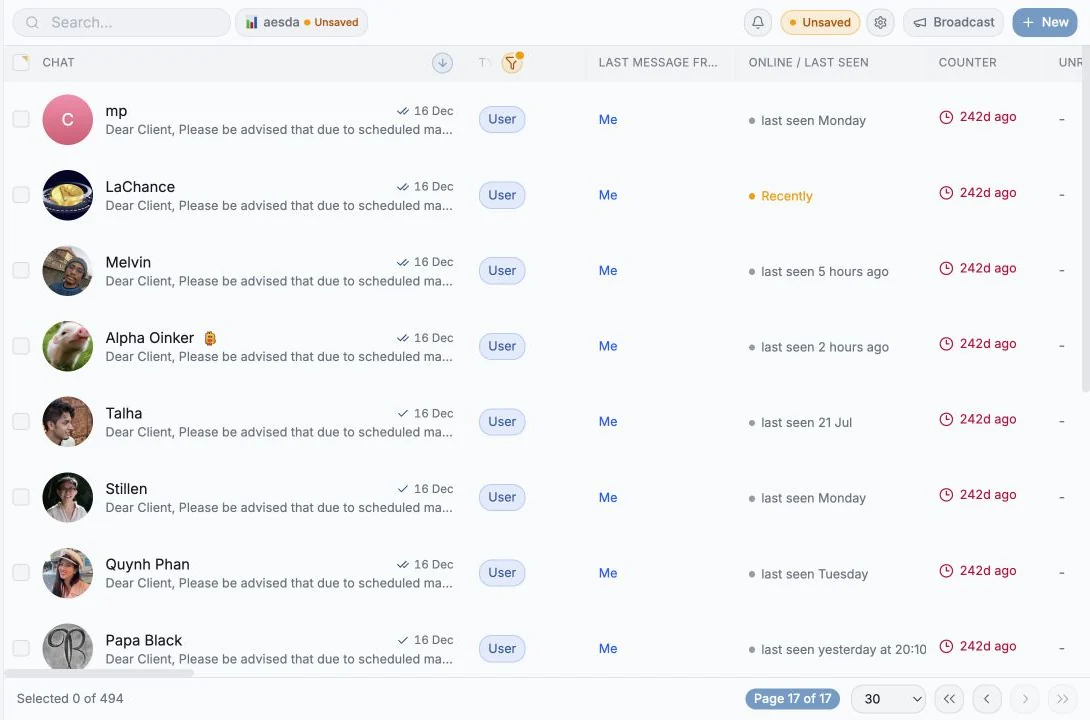
Task: Click the clock icon in mp row
Action: tap(946, 117)
